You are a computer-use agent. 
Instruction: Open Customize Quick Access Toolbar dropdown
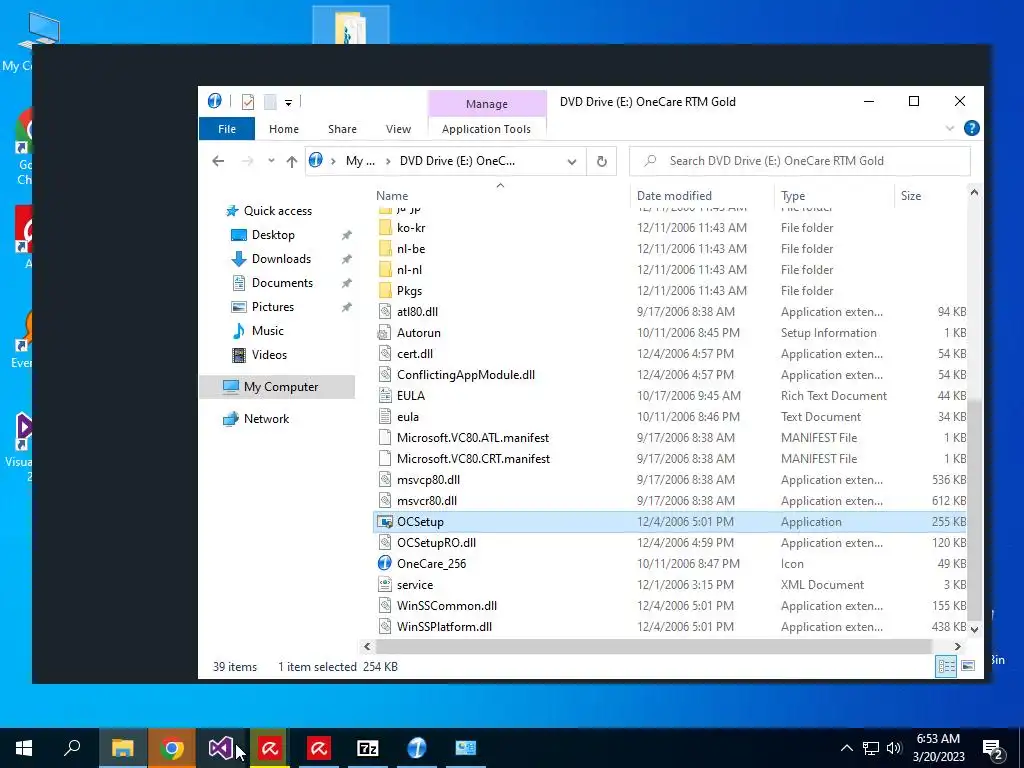(x=288, y=103)
